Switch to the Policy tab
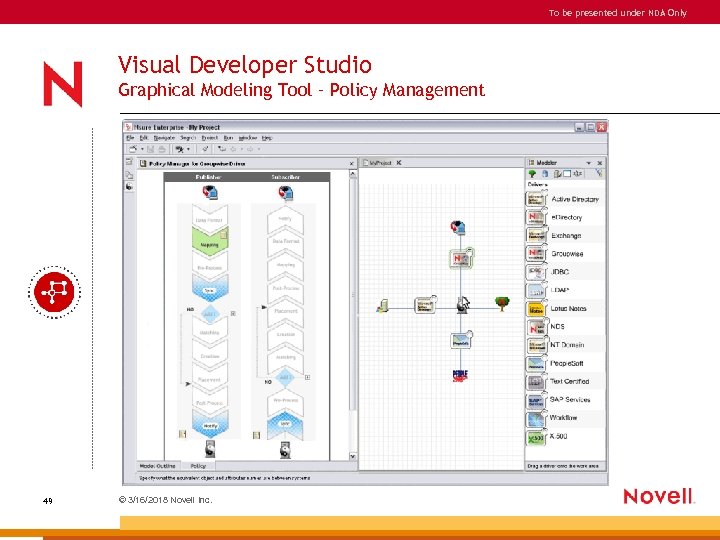This screenshot has width=720, height=540. tap(198, 466)
